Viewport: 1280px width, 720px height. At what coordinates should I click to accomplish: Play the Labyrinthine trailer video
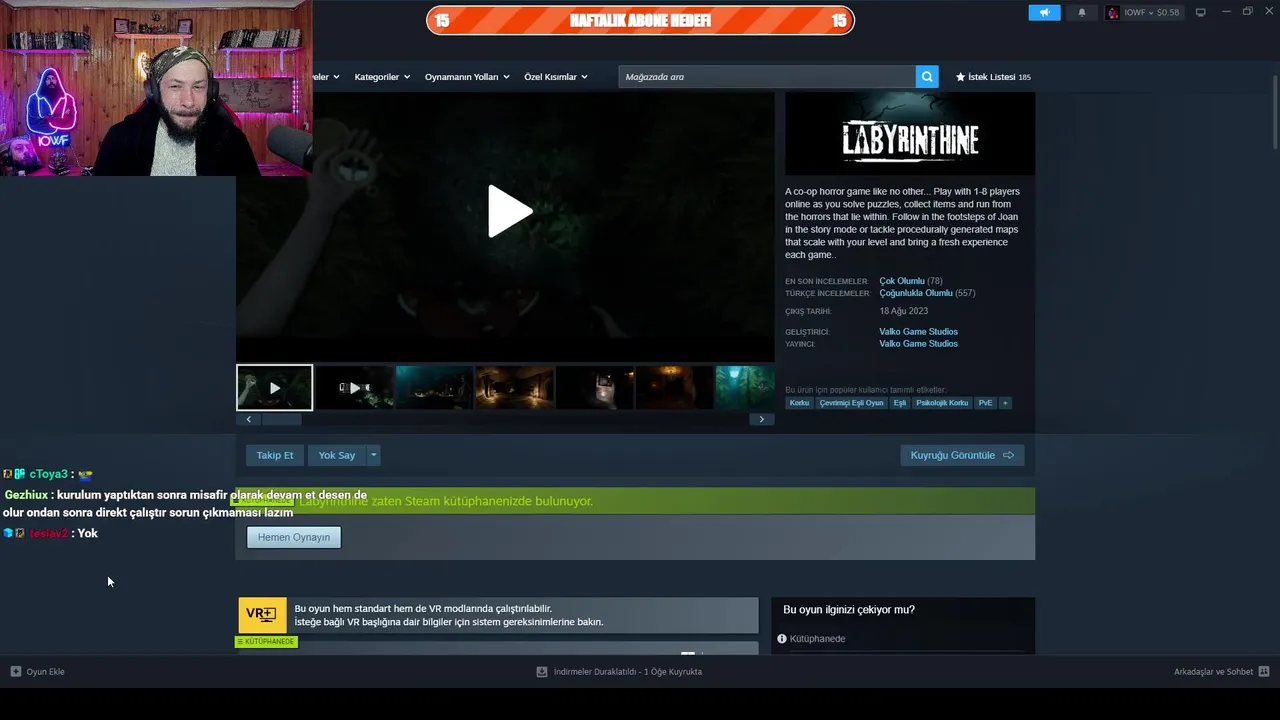(509, 212)
